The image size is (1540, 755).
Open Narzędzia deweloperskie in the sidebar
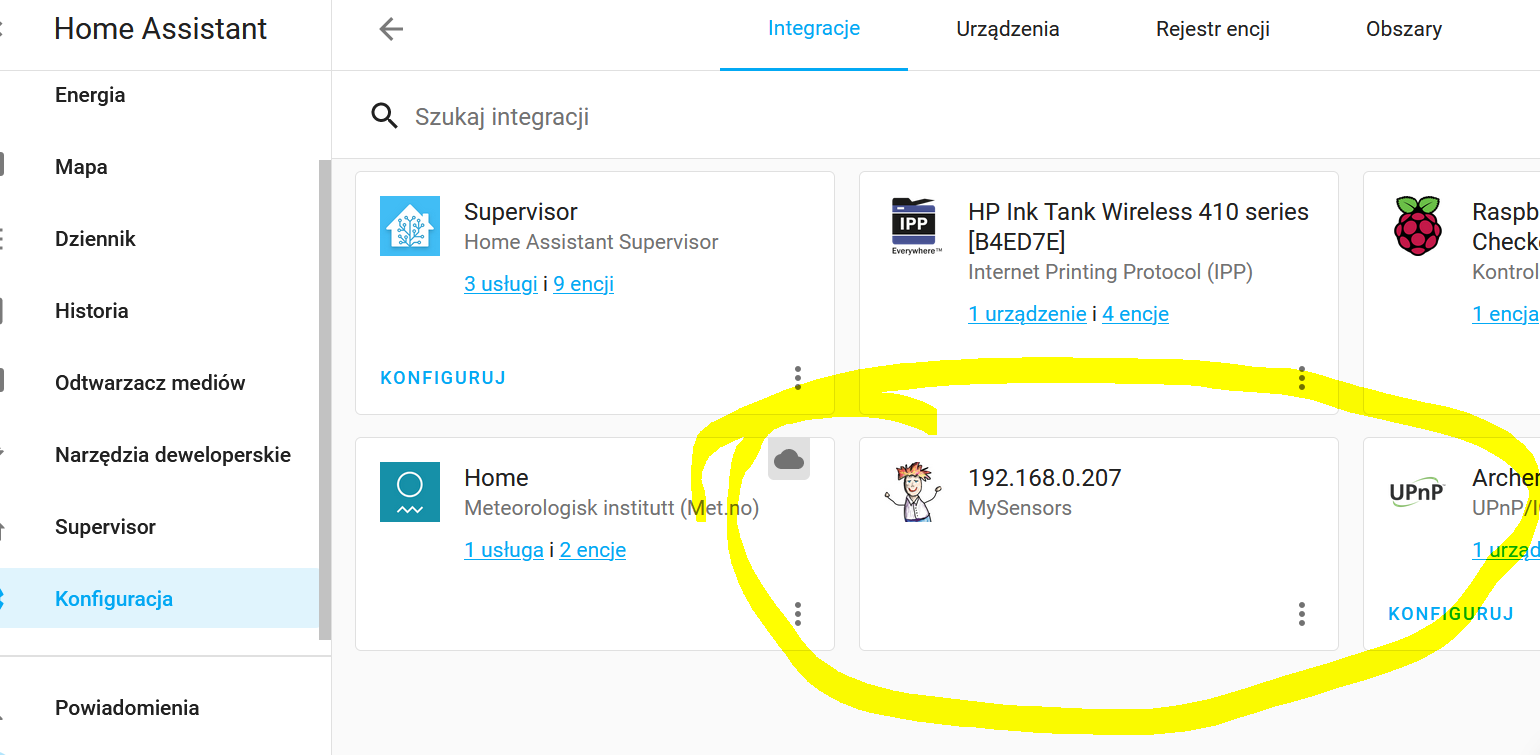pos(173,455)
